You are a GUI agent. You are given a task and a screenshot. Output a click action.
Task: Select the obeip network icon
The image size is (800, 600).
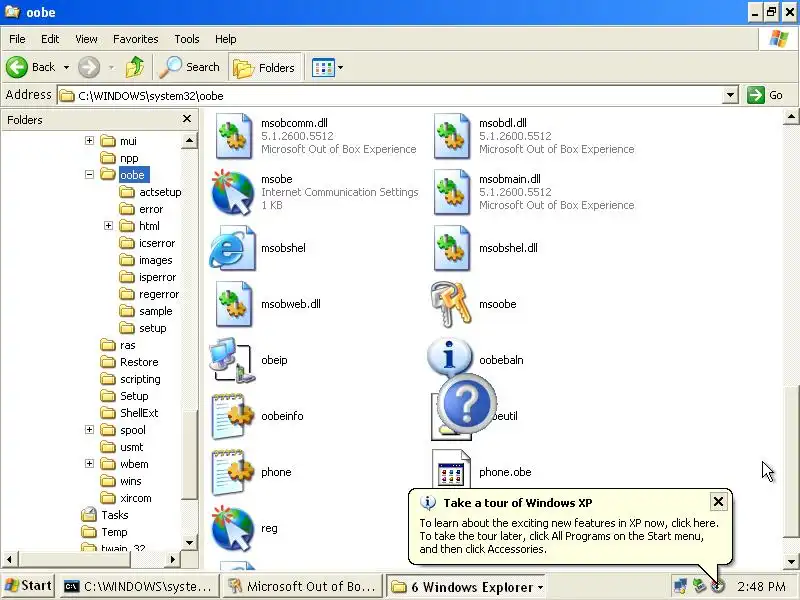point(232,360)
